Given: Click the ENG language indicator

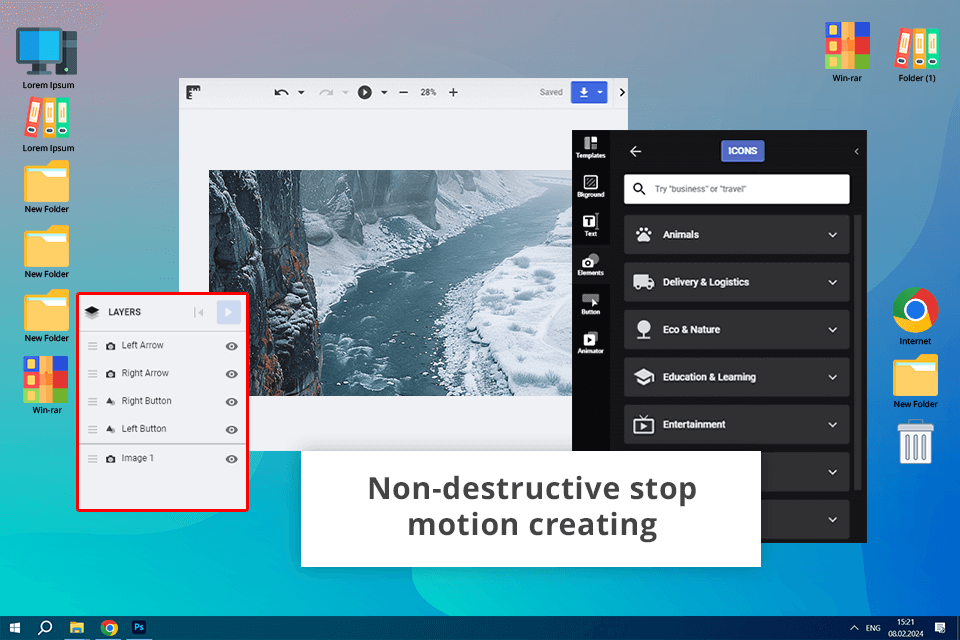Looking at the screenshot, I should pyautogui.click(x=873, y=628).
